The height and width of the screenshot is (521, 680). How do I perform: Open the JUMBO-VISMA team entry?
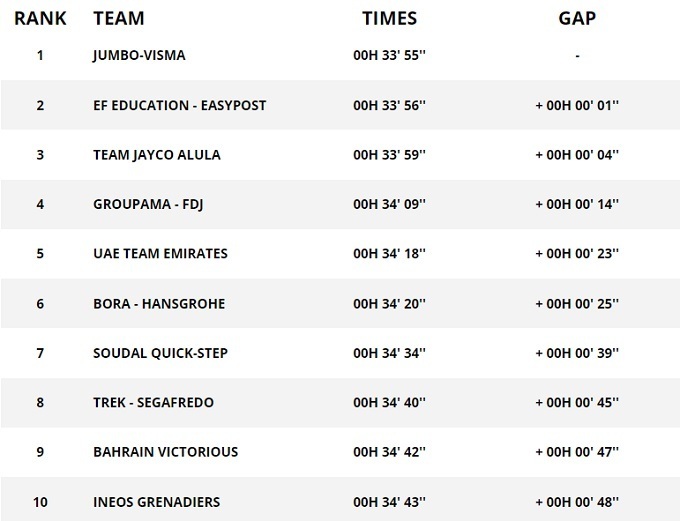139,55
